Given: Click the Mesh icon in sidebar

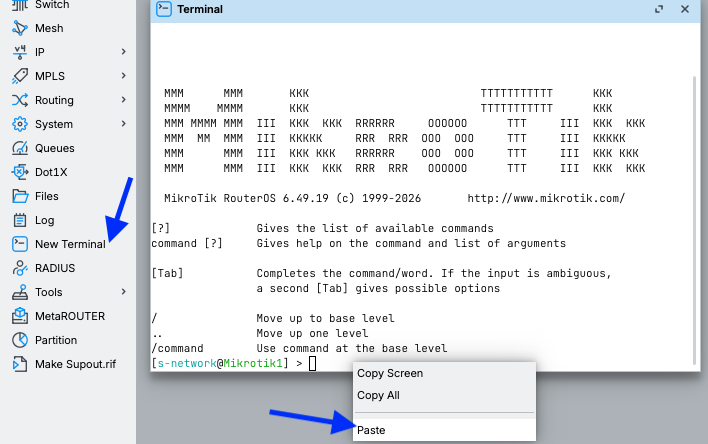Looking at the screenshot, I should (20, 28).
